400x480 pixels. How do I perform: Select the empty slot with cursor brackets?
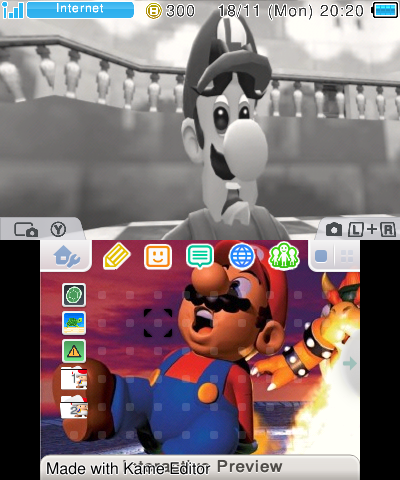(158, 323)
